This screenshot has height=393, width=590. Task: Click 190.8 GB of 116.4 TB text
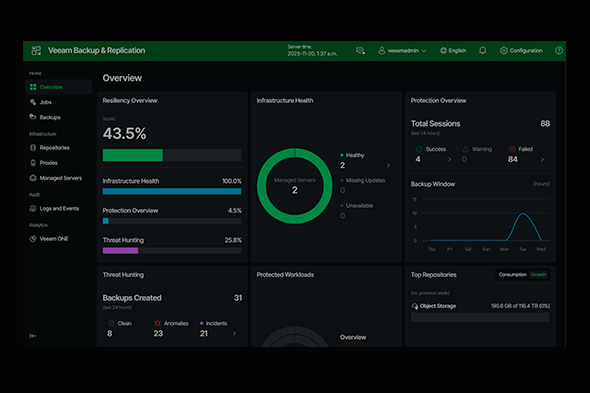pos(520,306)
